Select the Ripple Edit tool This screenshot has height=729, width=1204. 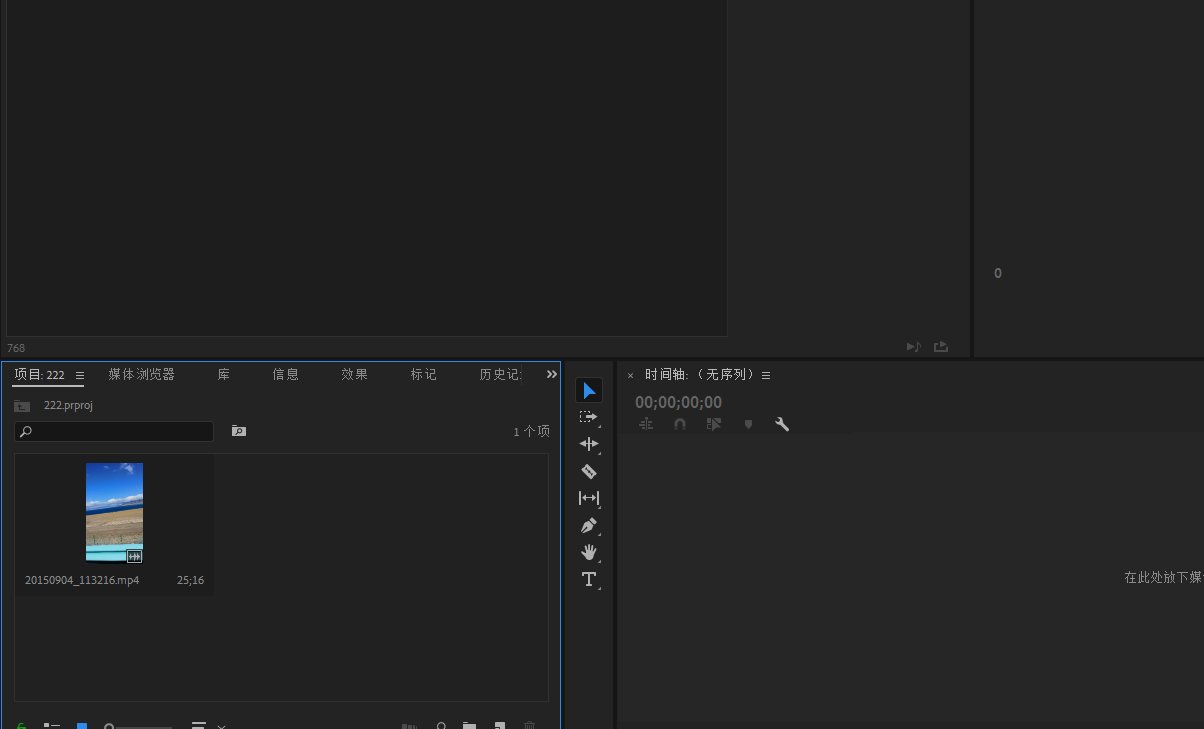pos(589,444)
